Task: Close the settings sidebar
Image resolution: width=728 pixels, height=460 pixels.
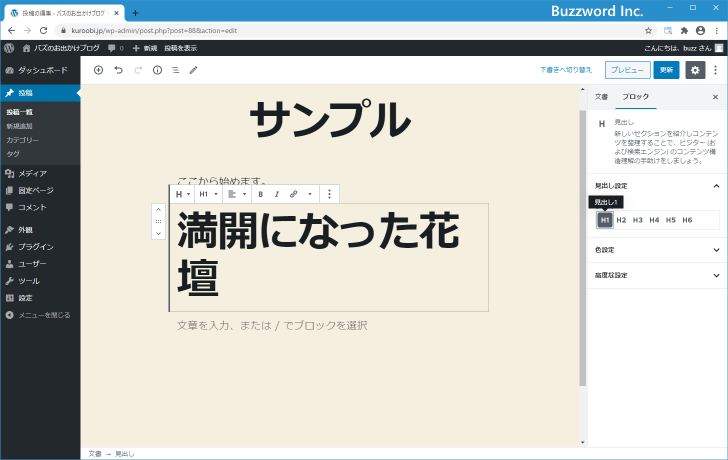Action: pyautogui.click(x=715, y=97)
